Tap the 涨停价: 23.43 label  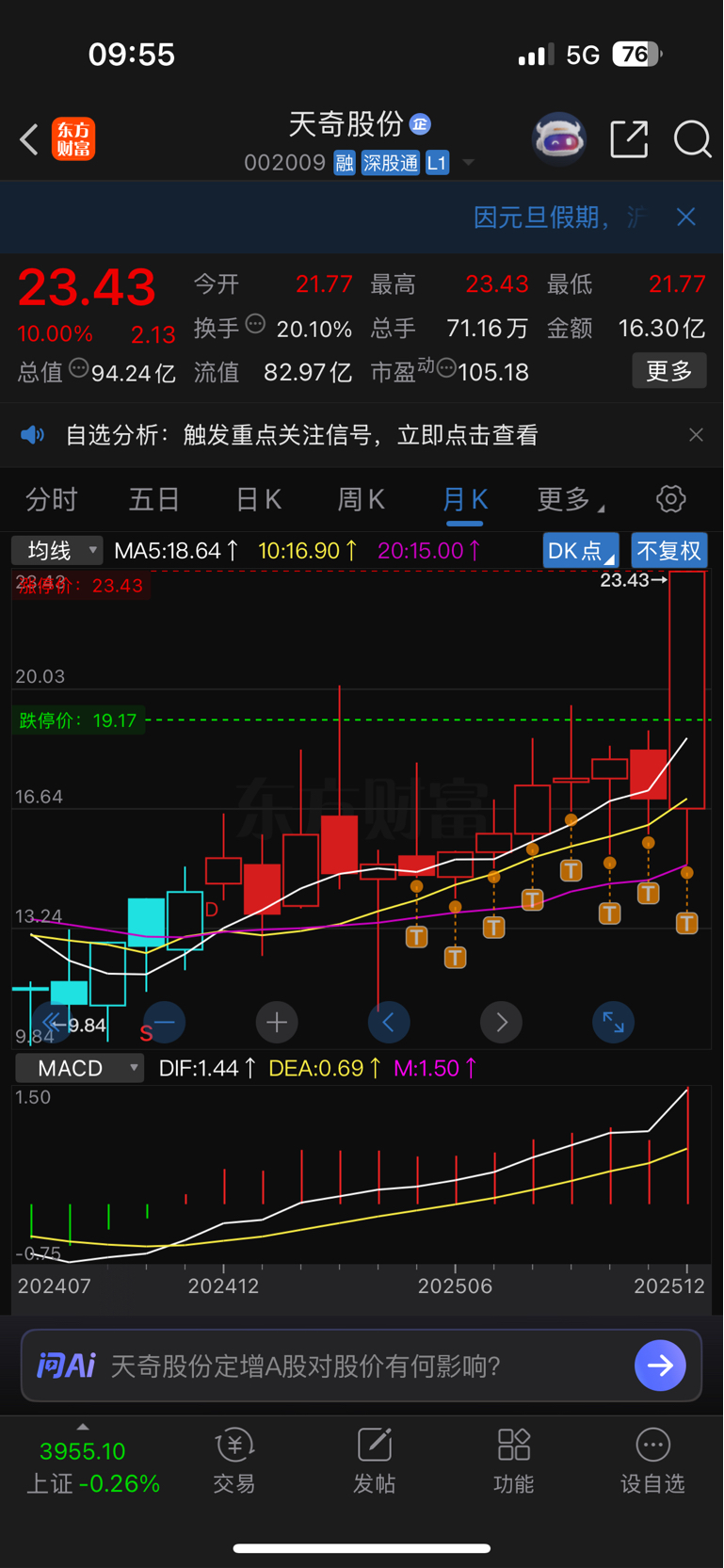coord(80,586)
